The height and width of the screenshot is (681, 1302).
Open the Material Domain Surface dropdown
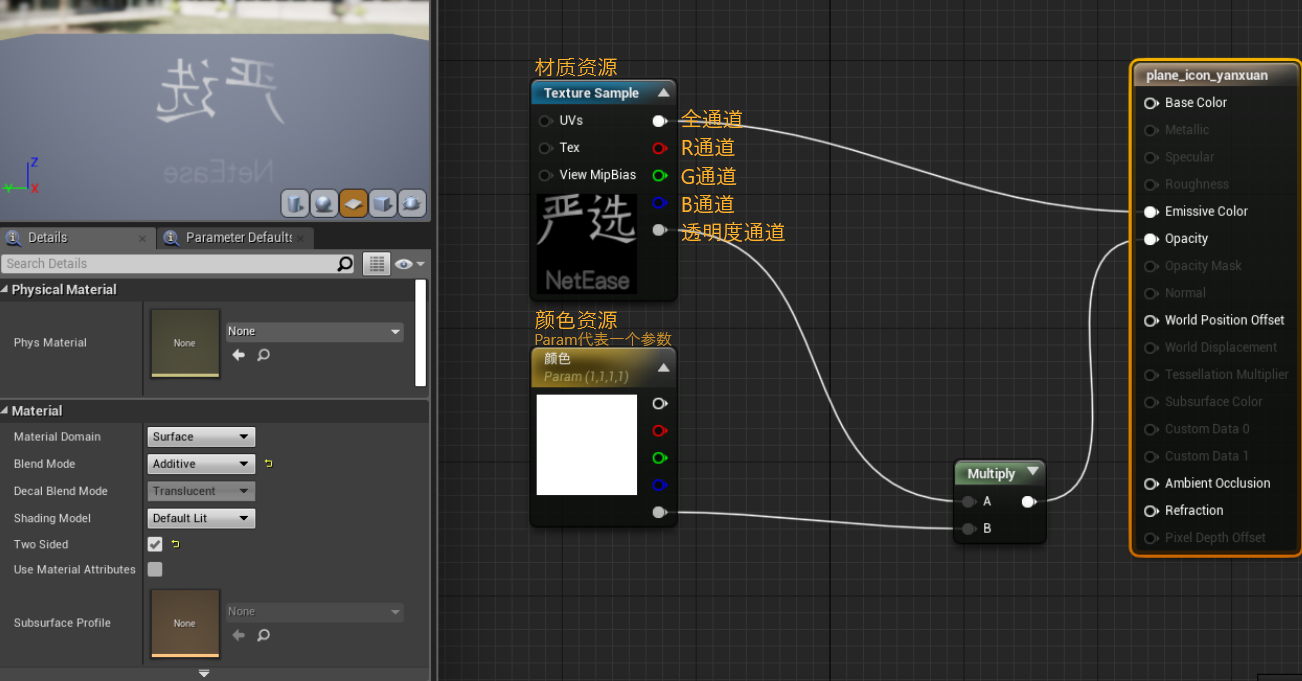pos(200,436)
